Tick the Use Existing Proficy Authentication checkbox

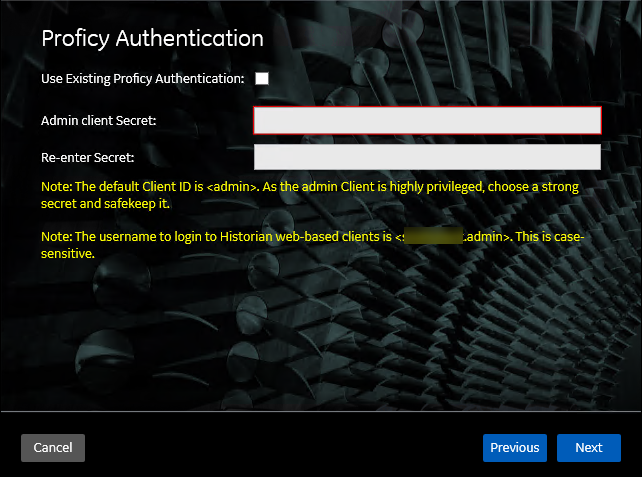tap(262, 79)
